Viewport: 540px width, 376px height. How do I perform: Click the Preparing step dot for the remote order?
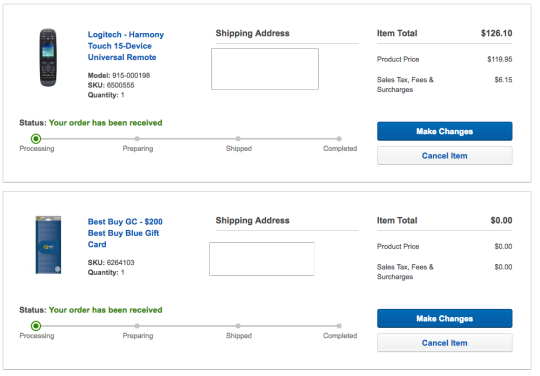(x=137, y=139)
